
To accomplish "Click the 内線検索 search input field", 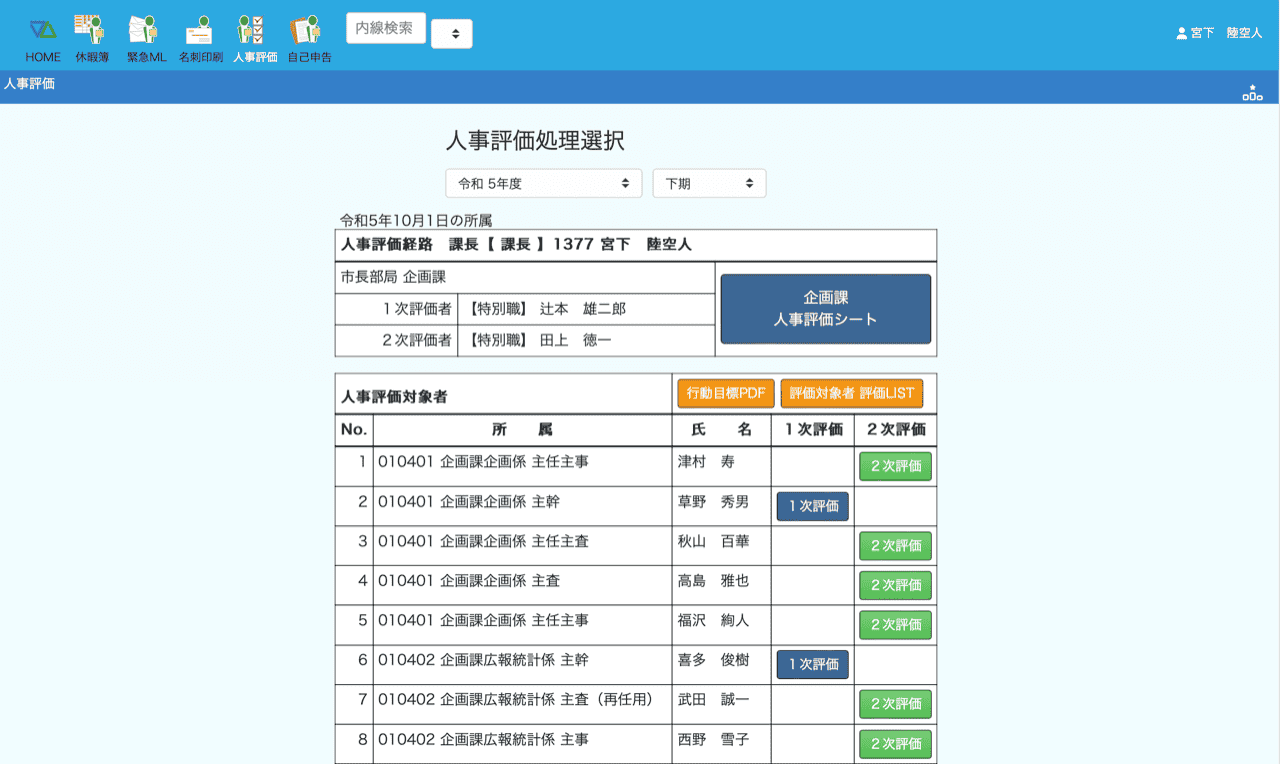I will tap(386, 28).
